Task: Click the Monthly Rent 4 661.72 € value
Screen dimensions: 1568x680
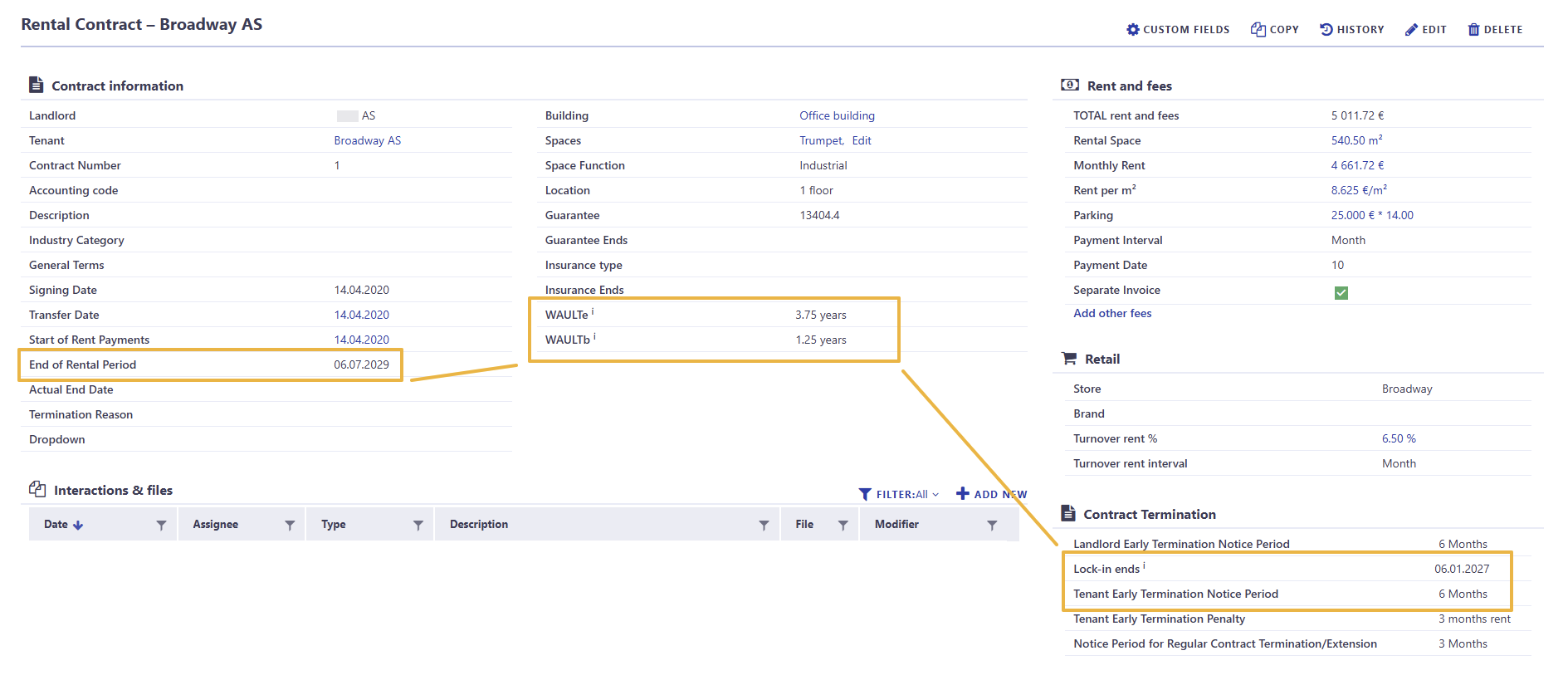Action: pos(1357,165)
